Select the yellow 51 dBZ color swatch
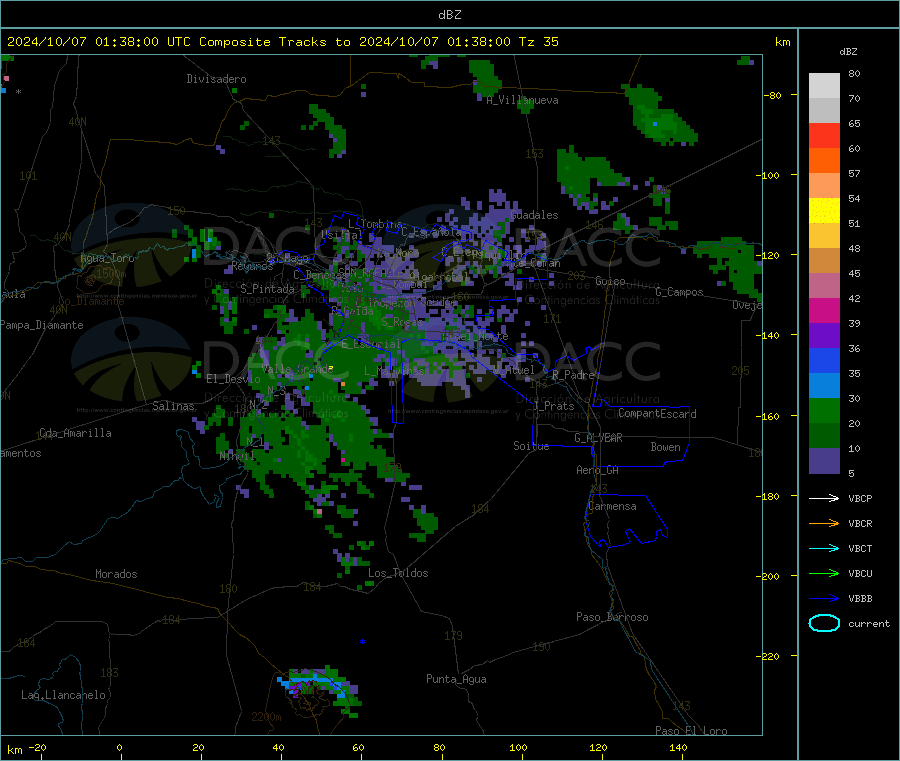This screenshot has height=761, width=900. tap(824, 211)
